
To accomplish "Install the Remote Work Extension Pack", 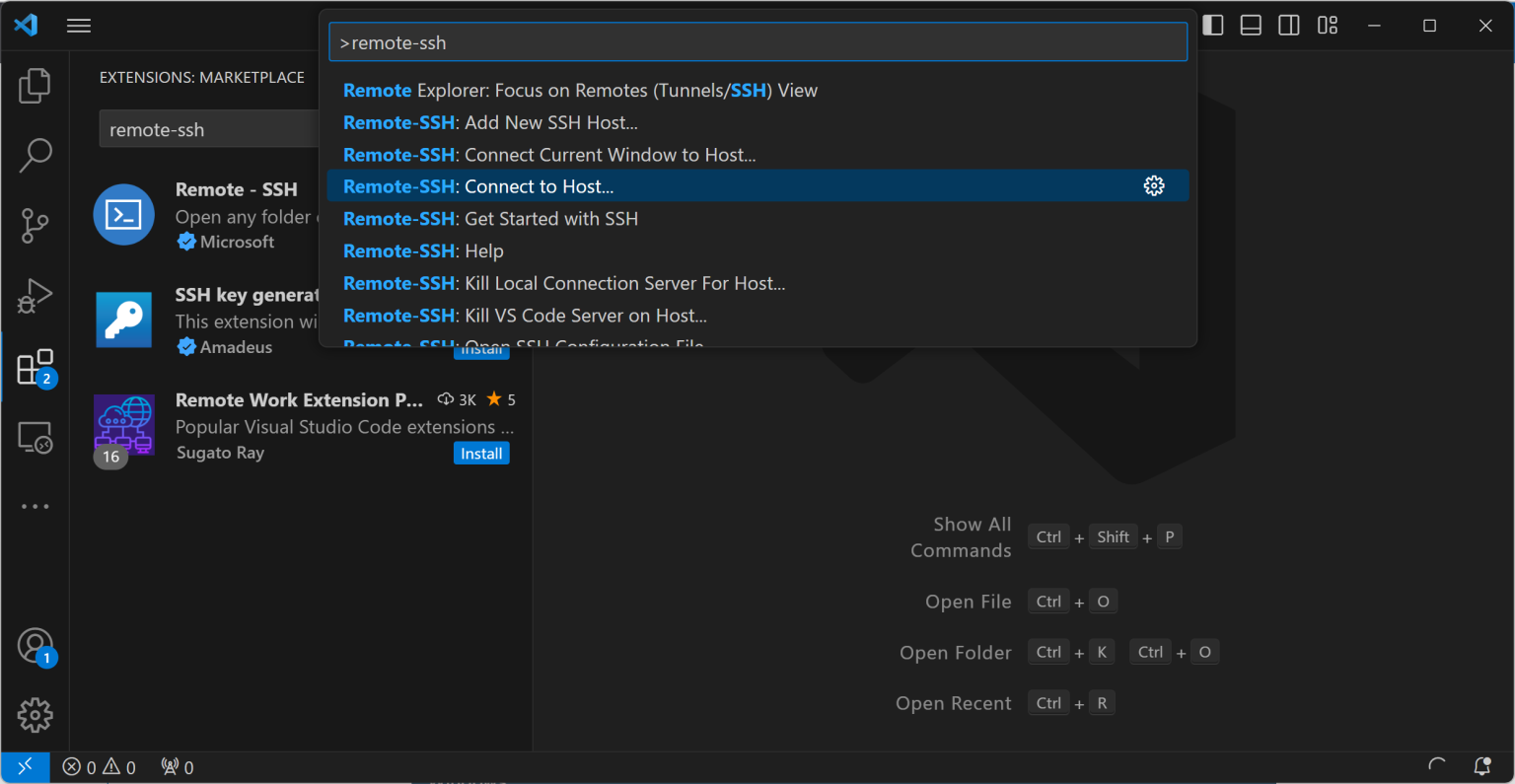I will click(x=481, y=453).
